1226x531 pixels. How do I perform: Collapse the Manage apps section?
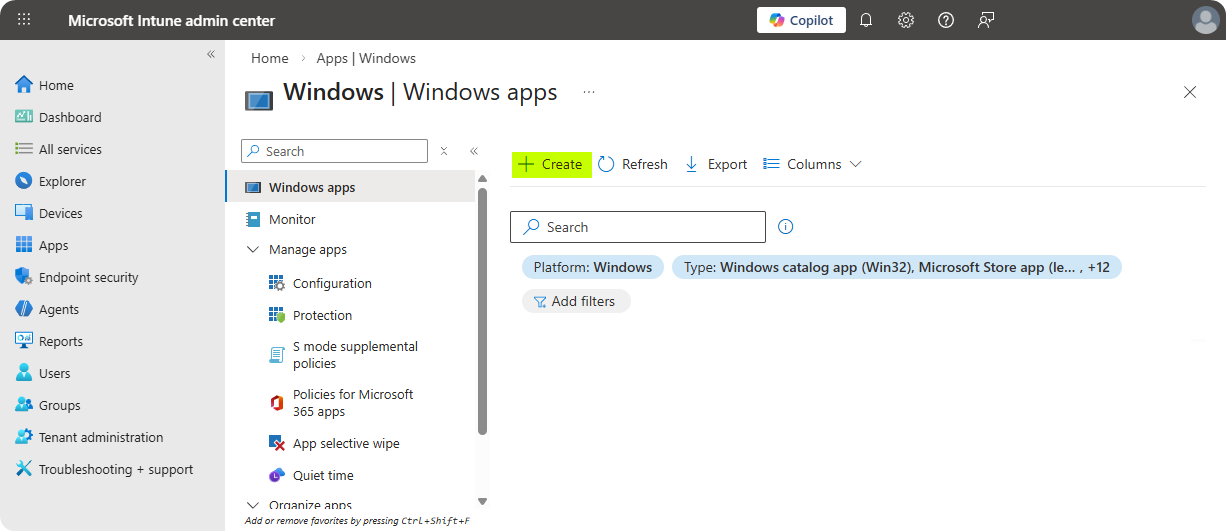point(253,250)
